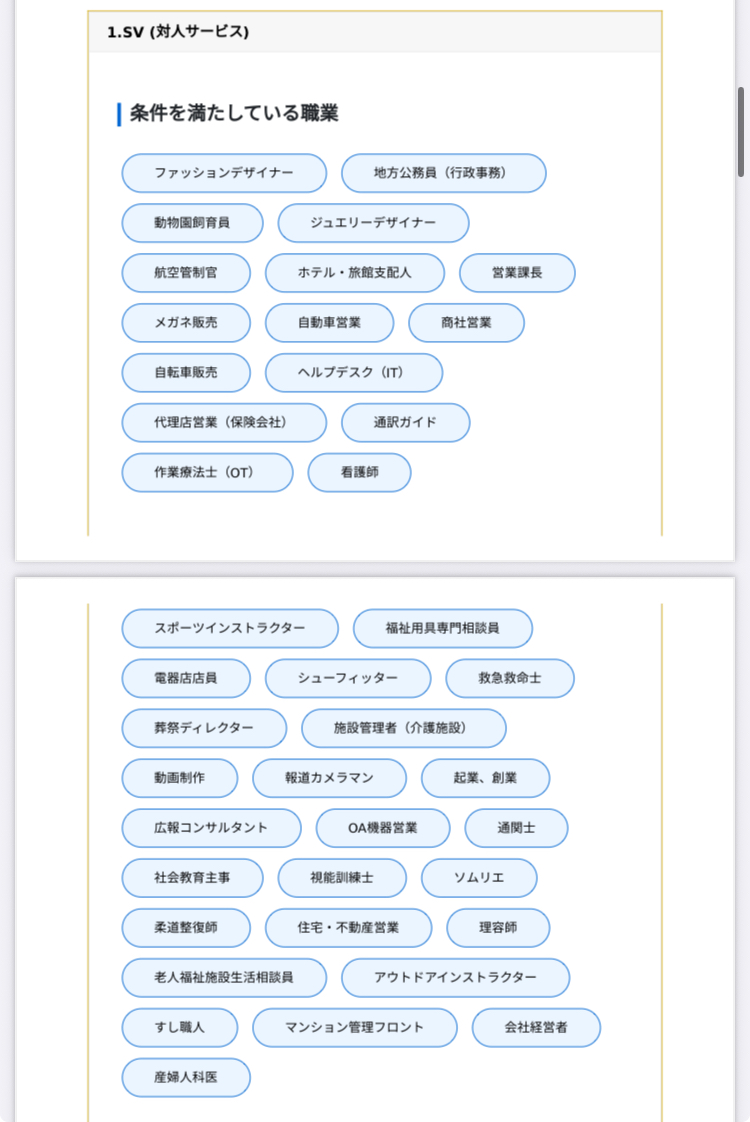Click the 報道カメラマン tag
The image size is (750, 1122).
click(x=329, y=779)
